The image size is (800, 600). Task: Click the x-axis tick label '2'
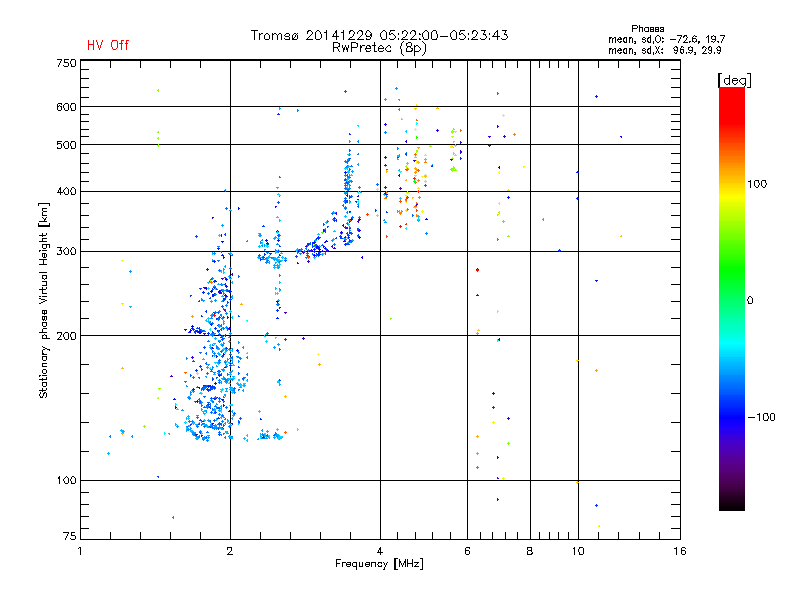[x=230, y=551]
